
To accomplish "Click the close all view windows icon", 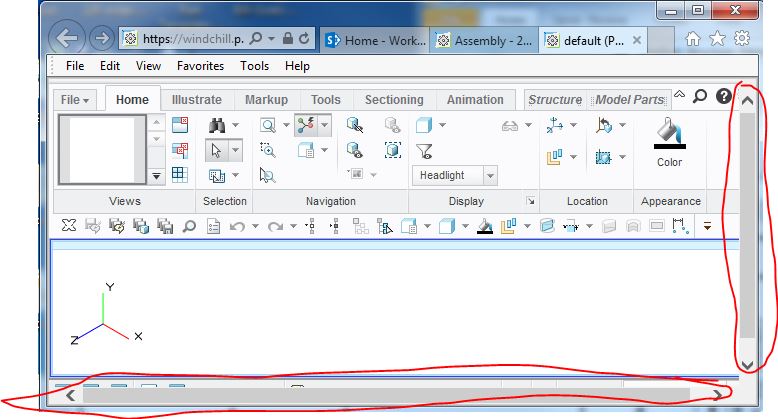I will tap(180, 150).
